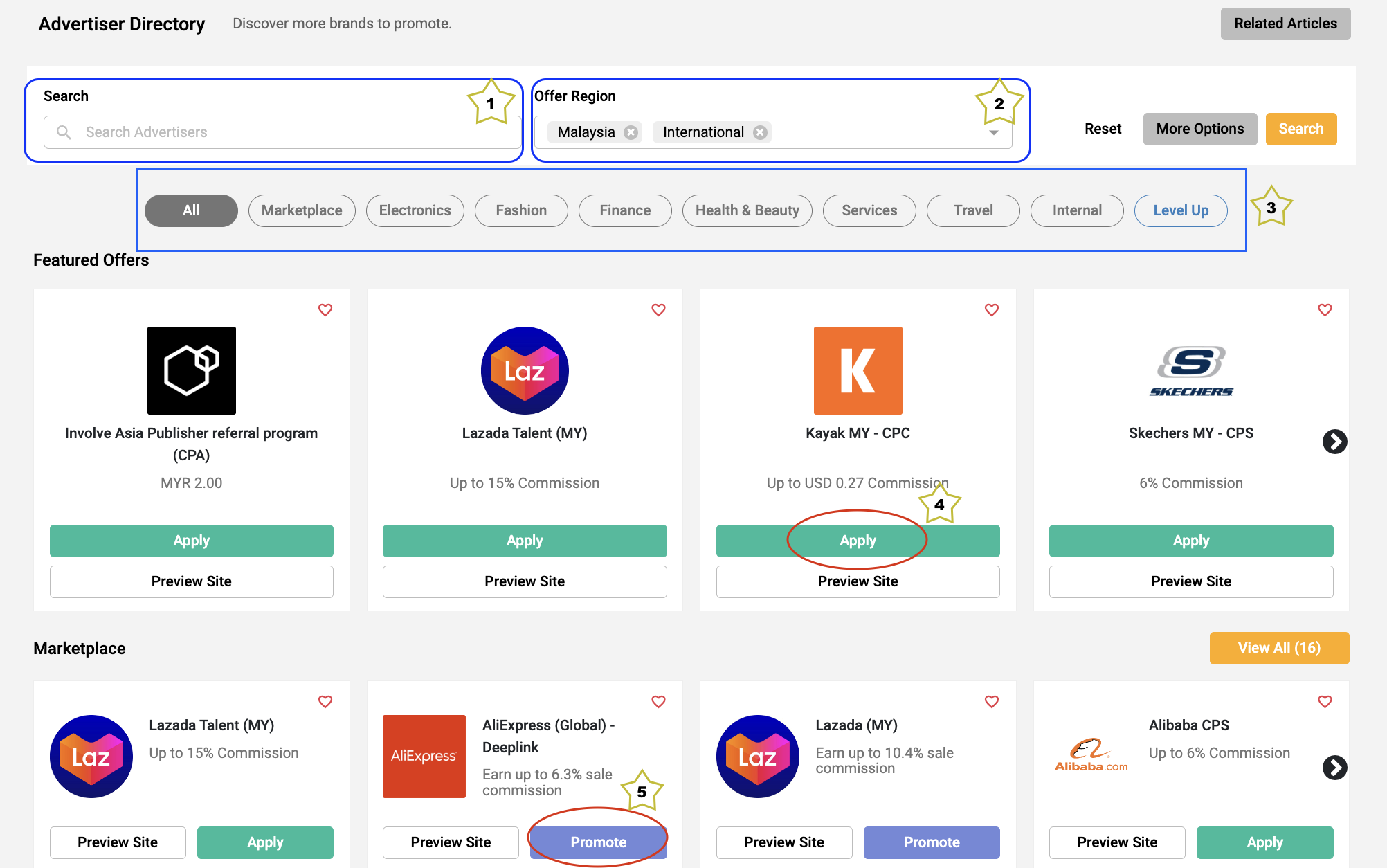Favorite the AliExpress (Global) Deeplink card

click(x=659, y=702)
